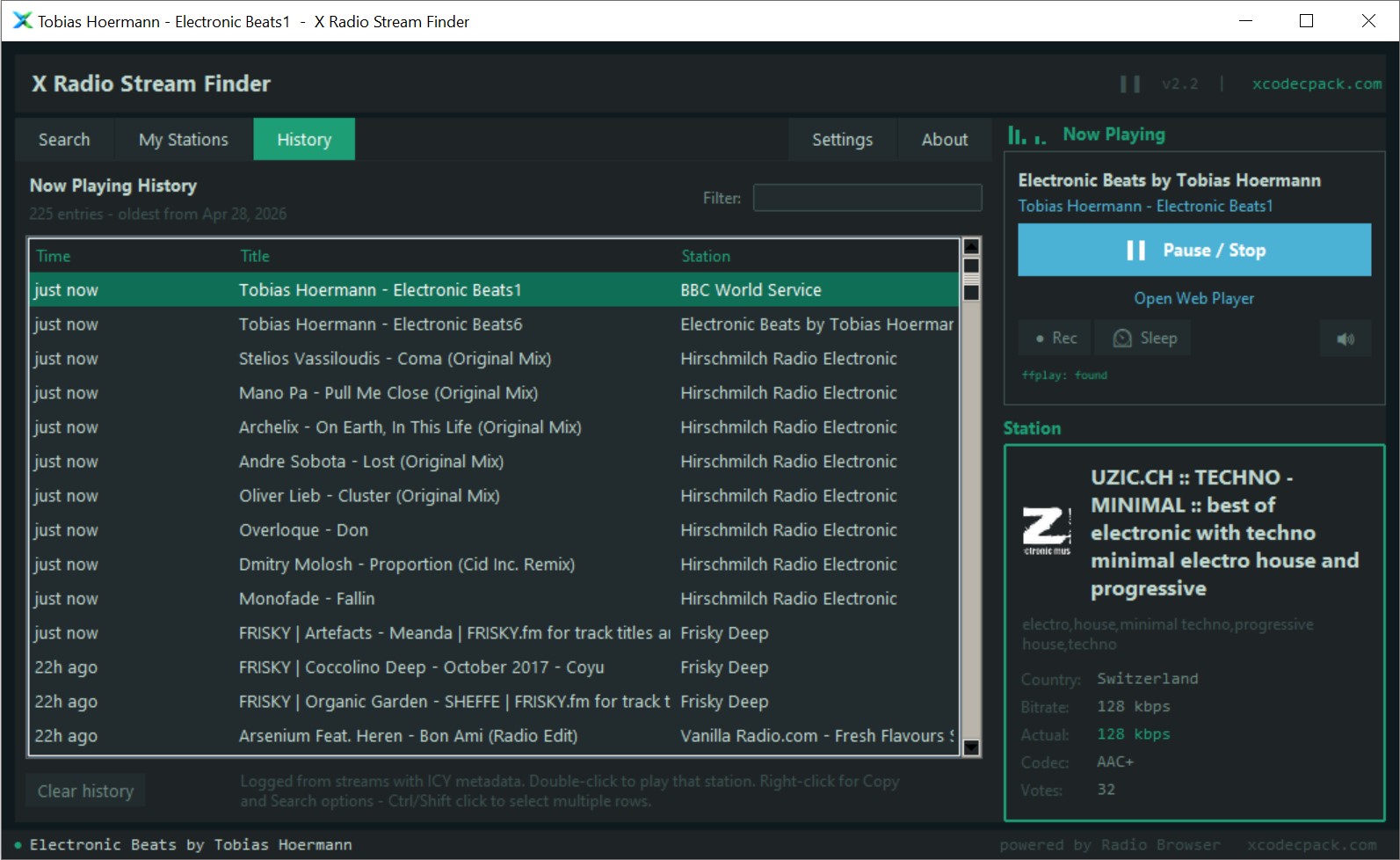
Task: Select Dmitry Molosh - Proportion row
Action: point(495,564)
